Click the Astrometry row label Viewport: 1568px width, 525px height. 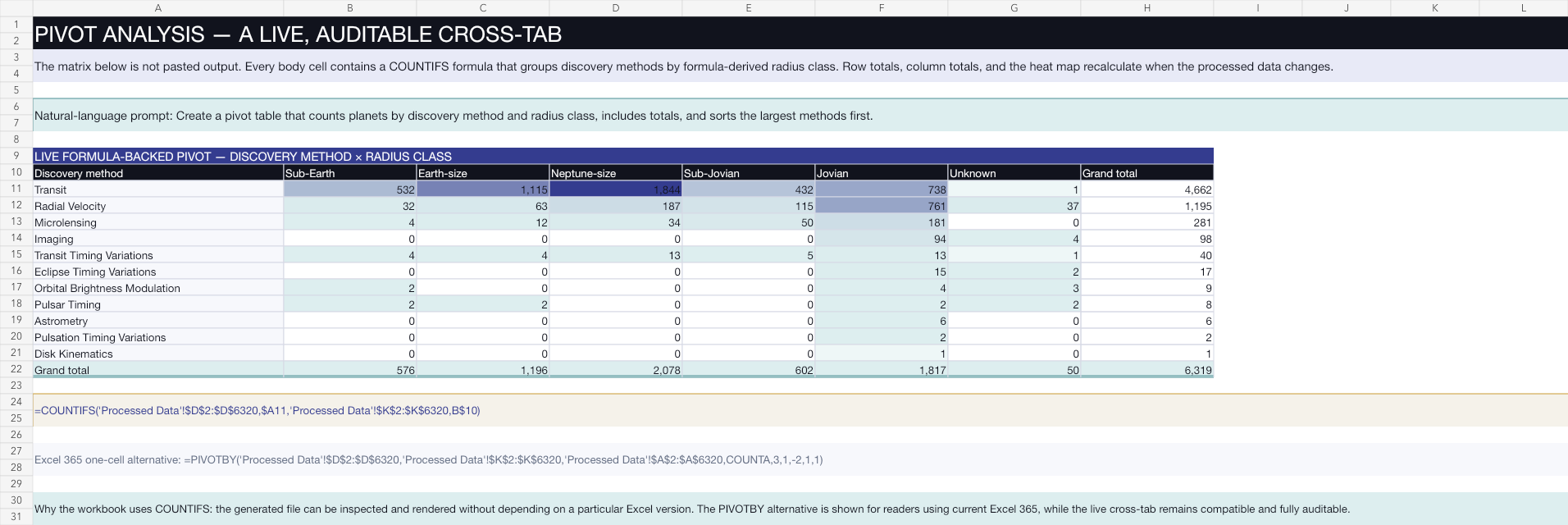158,321
